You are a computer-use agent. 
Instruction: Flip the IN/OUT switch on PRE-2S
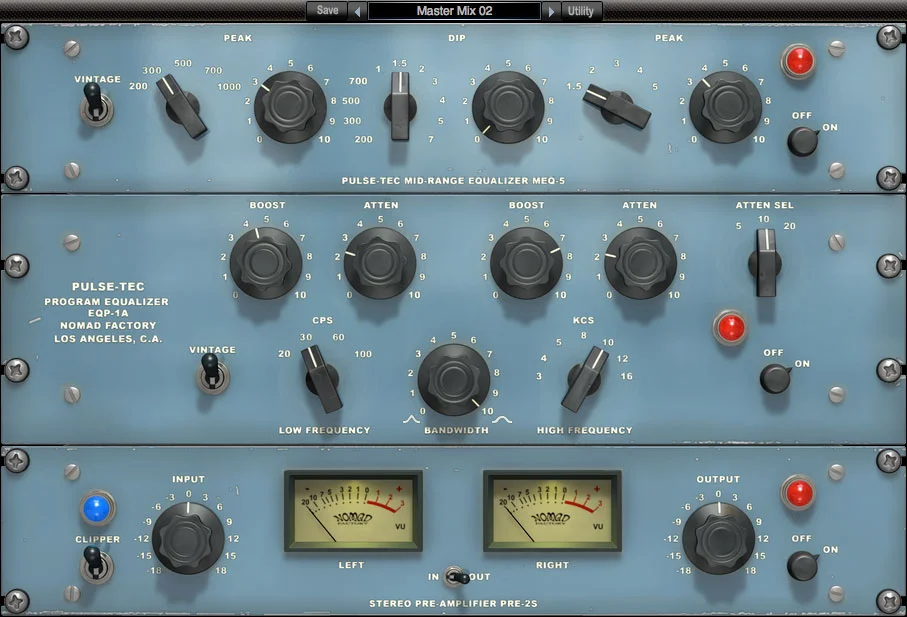pos(457,577)
